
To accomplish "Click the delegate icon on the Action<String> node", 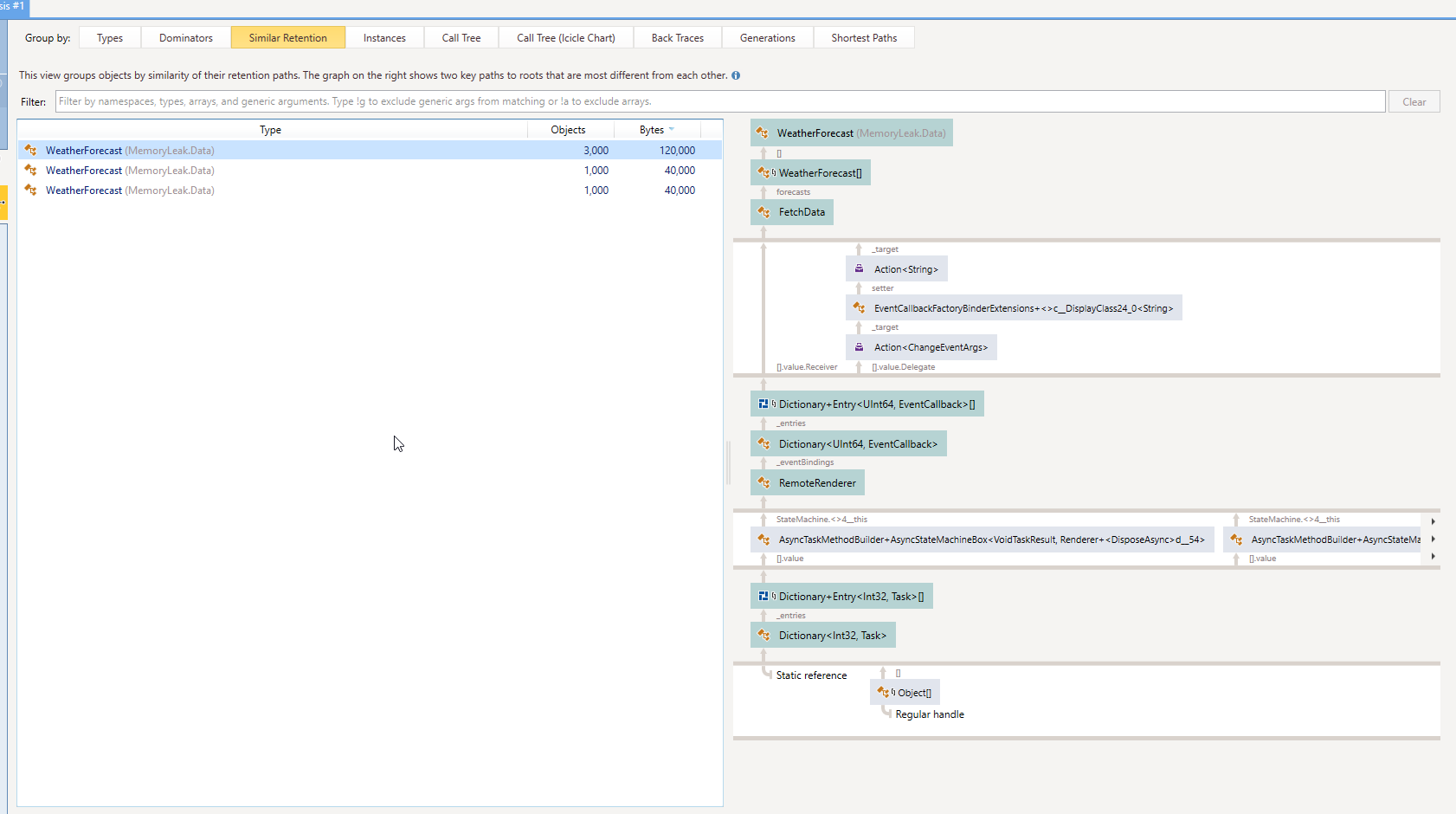I will [859, 268].
